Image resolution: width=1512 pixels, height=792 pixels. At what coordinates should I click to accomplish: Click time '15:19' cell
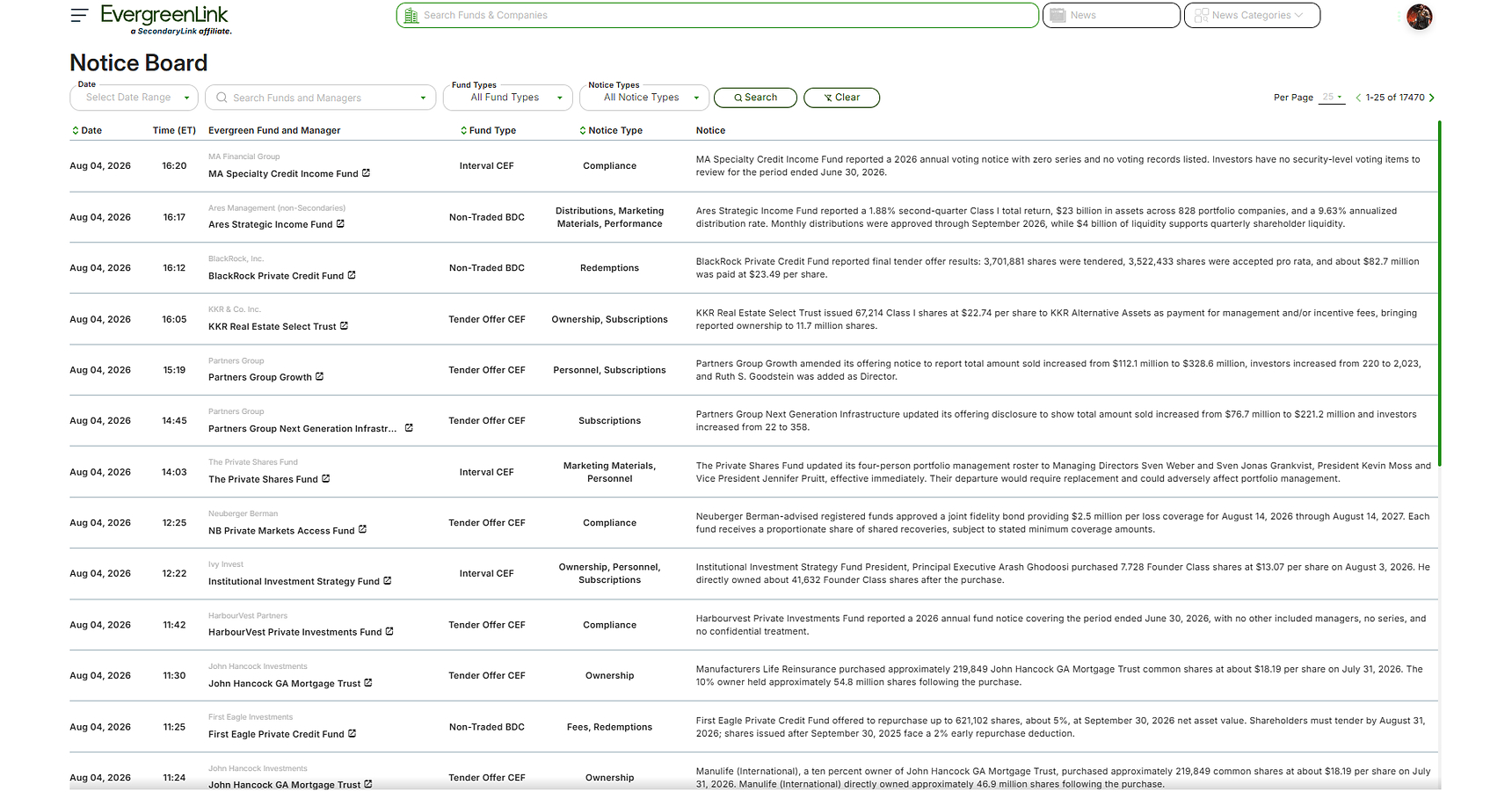174,370
